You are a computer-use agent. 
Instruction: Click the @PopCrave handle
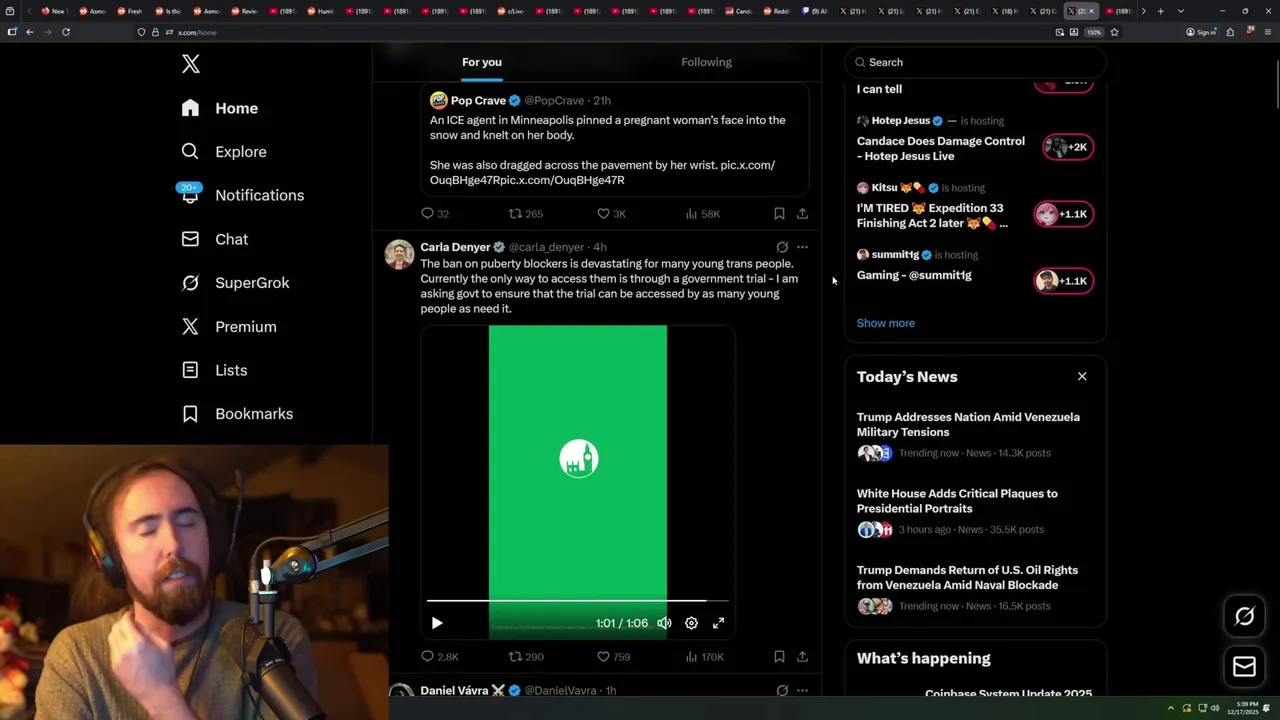(x=554, y=101)
